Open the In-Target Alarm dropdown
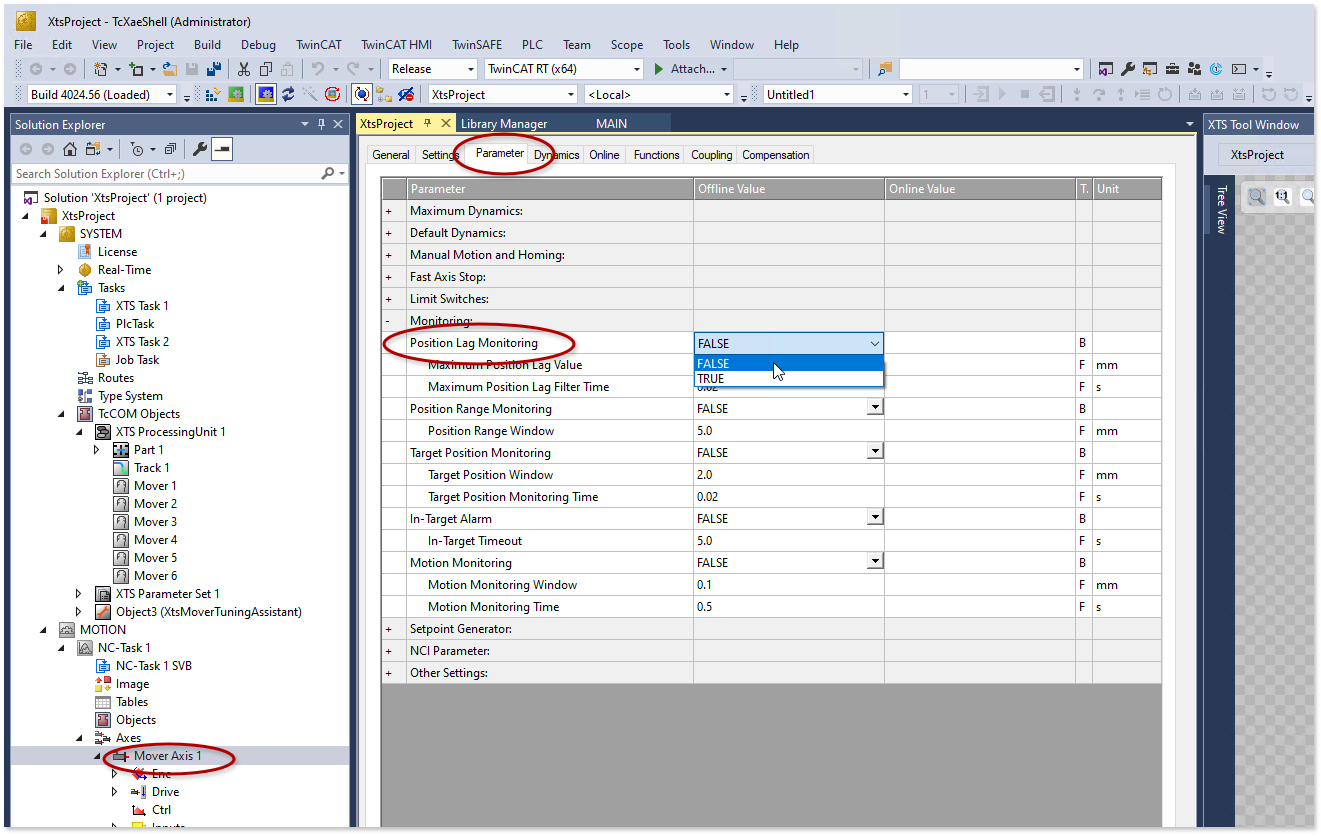 point(875,518)
